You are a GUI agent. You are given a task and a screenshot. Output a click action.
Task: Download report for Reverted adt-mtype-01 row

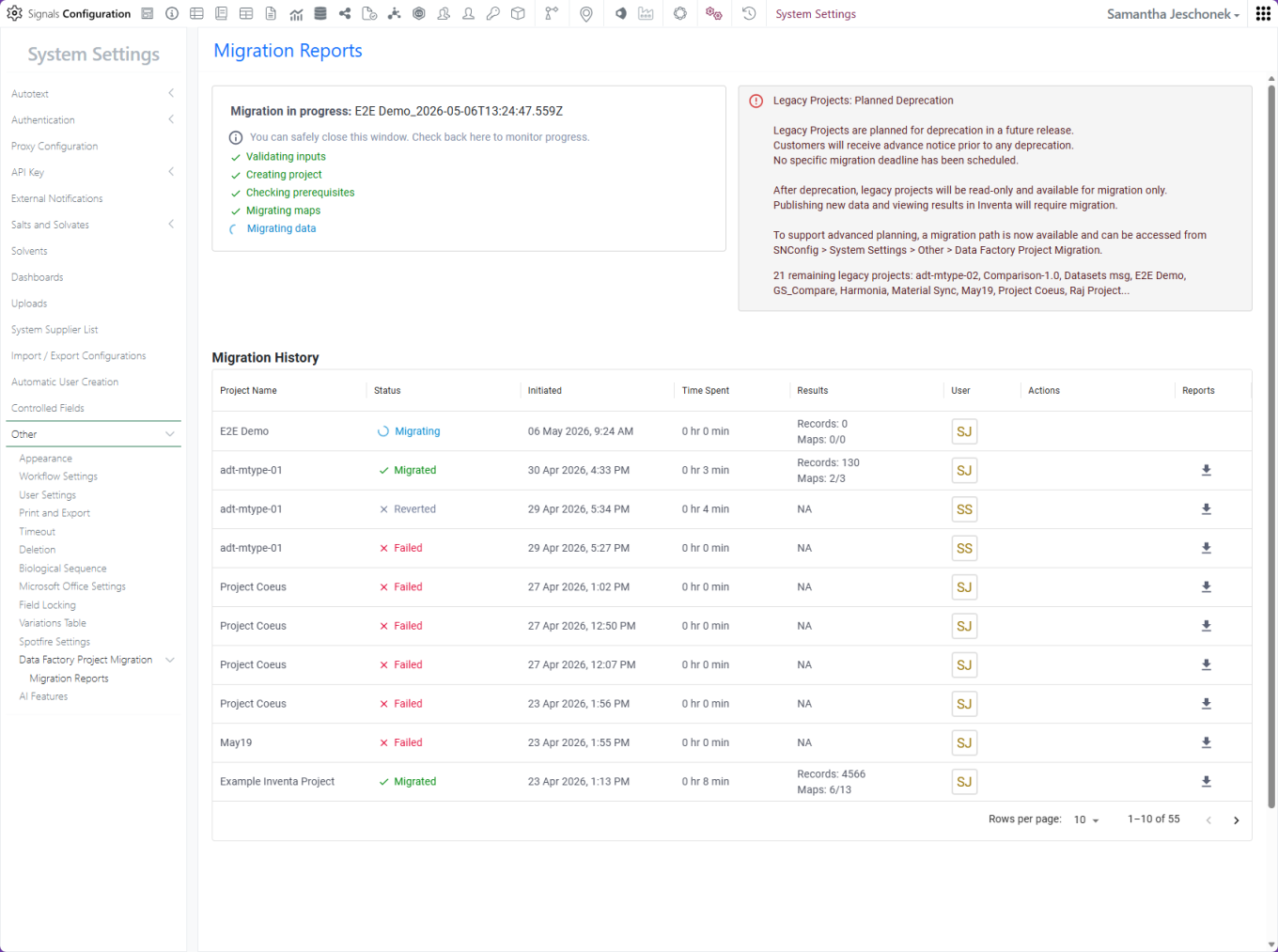click(1207, 509)
